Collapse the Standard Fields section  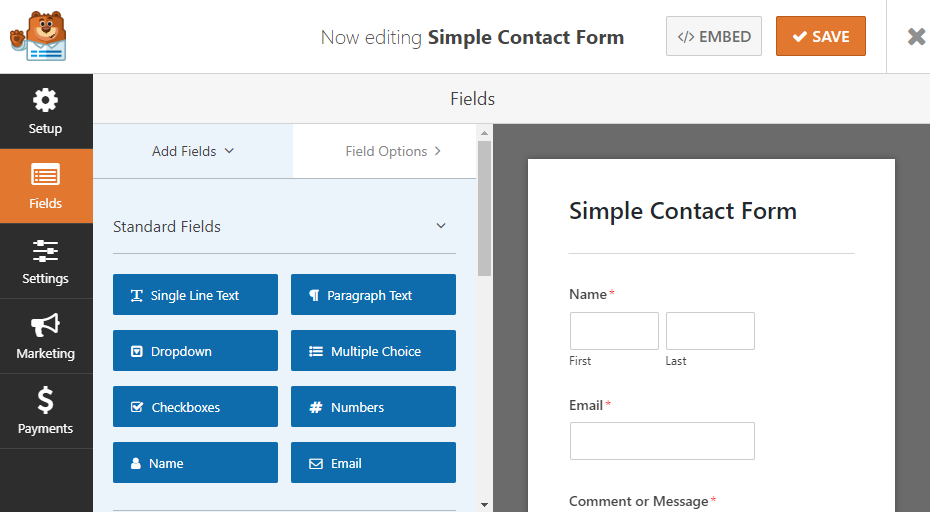click(441, 226)
